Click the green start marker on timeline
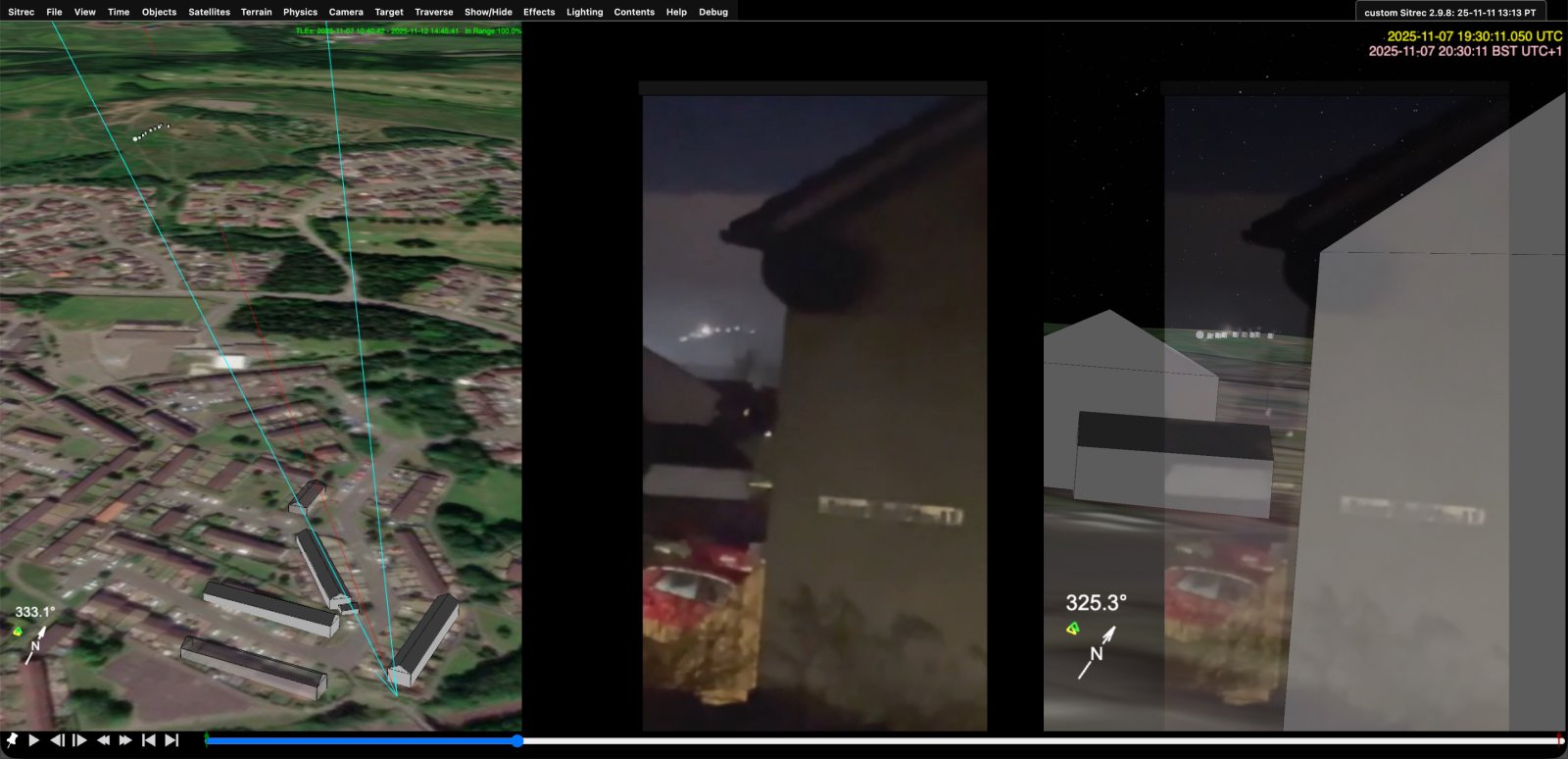Image resolution: width=1568 pixels, height=759 pixels. point(207,739)
